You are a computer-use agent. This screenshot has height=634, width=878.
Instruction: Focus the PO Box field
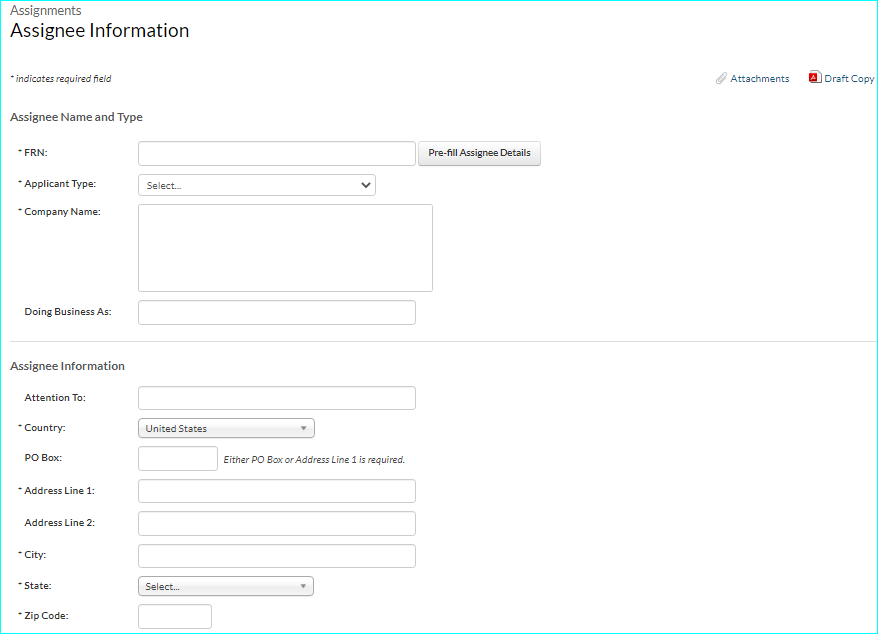(x=177, y=459)
